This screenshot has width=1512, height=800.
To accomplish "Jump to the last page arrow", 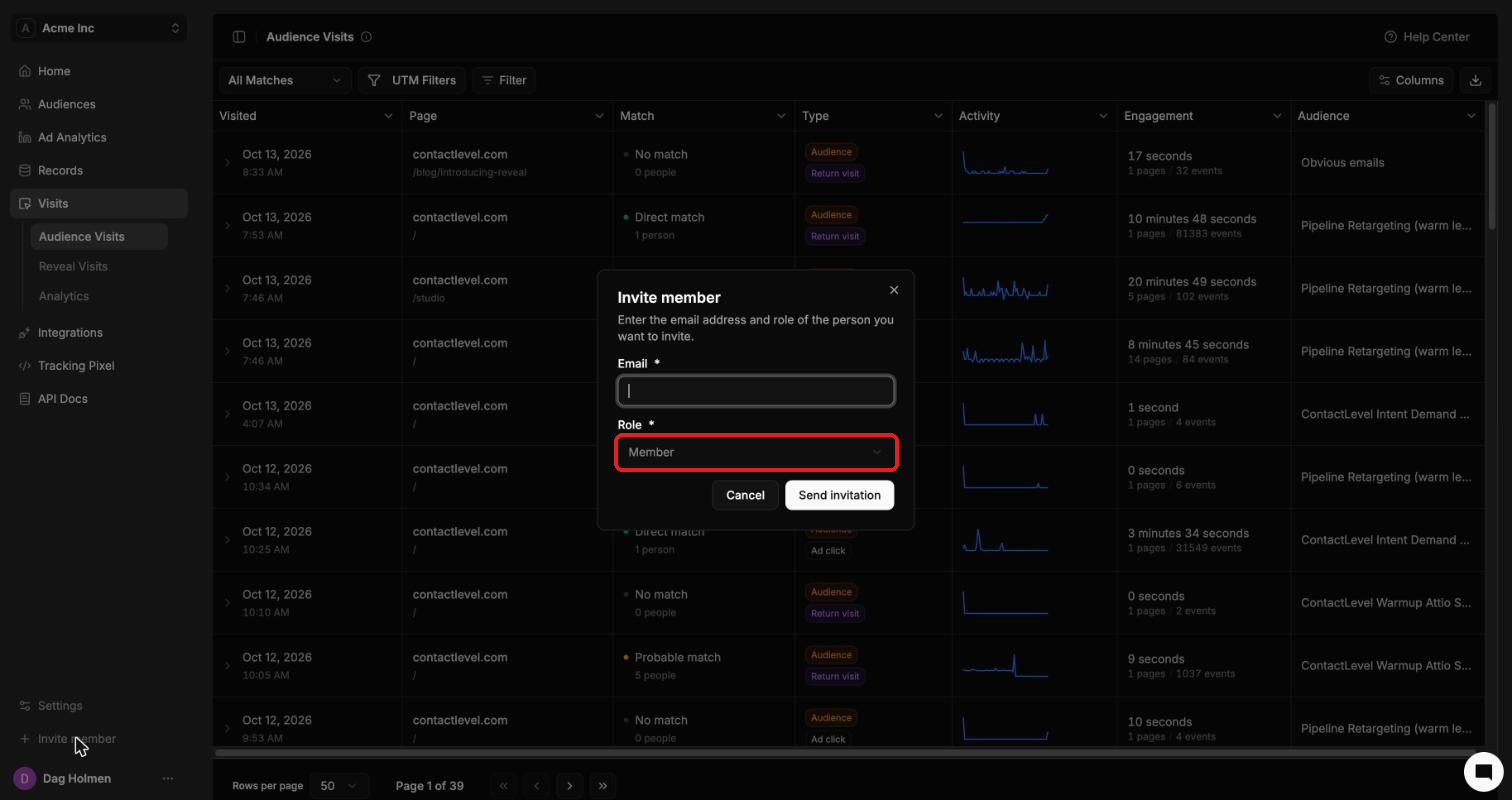I will point(603,786).
